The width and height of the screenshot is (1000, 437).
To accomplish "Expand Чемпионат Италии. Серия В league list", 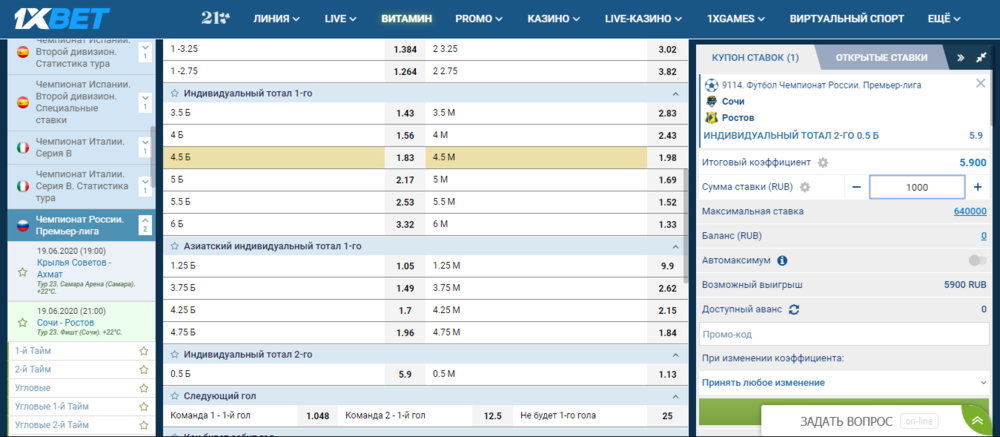I will point(145,148).
